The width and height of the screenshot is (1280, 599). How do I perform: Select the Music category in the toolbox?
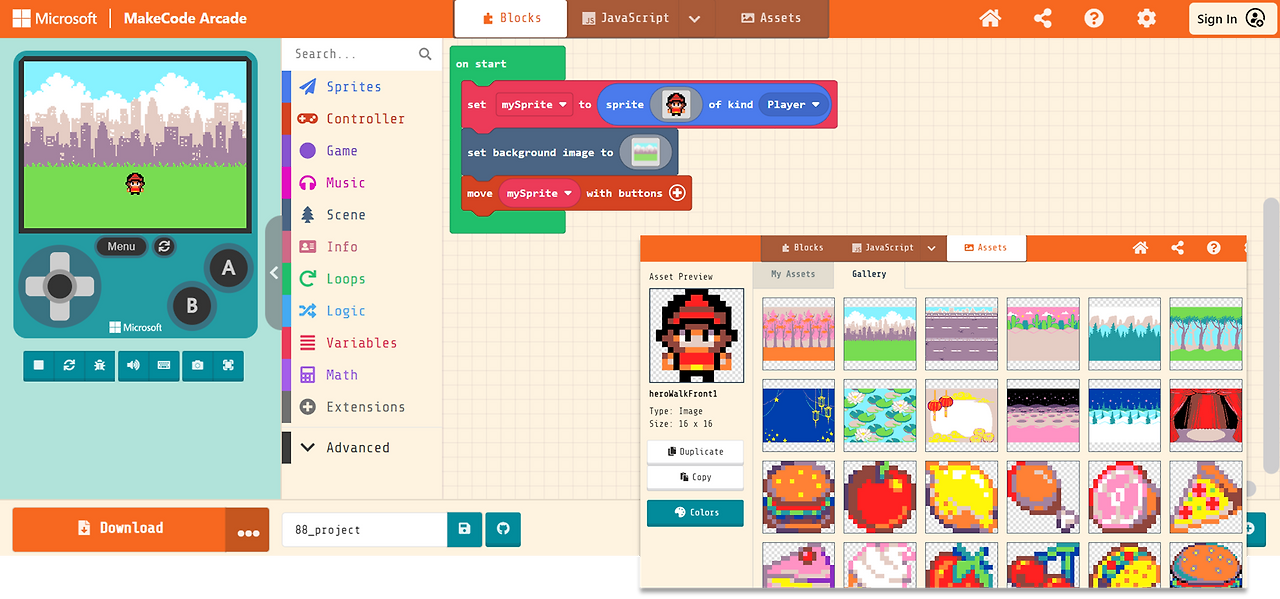pos(348,183)
